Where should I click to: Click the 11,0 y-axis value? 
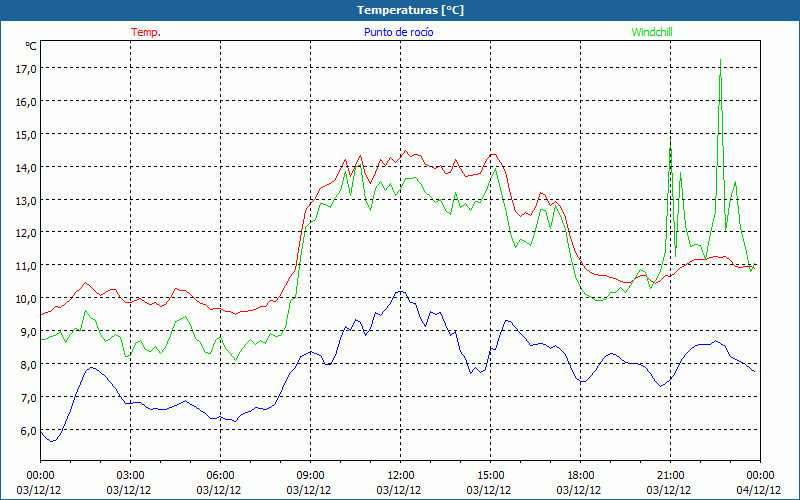[26, 265]
